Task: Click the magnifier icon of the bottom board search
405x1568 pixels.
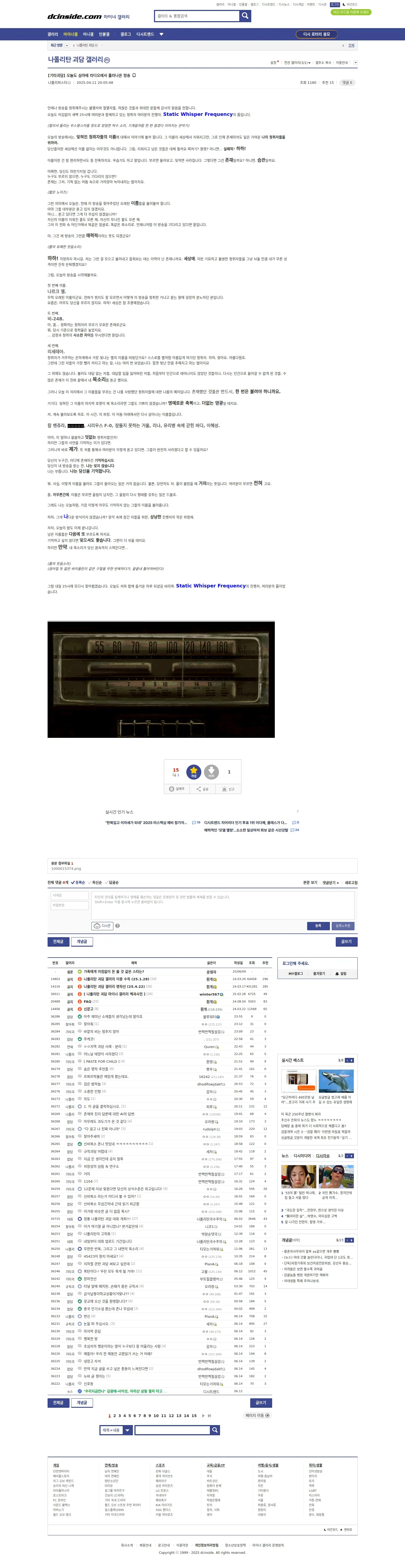Action: point(215,1430)
